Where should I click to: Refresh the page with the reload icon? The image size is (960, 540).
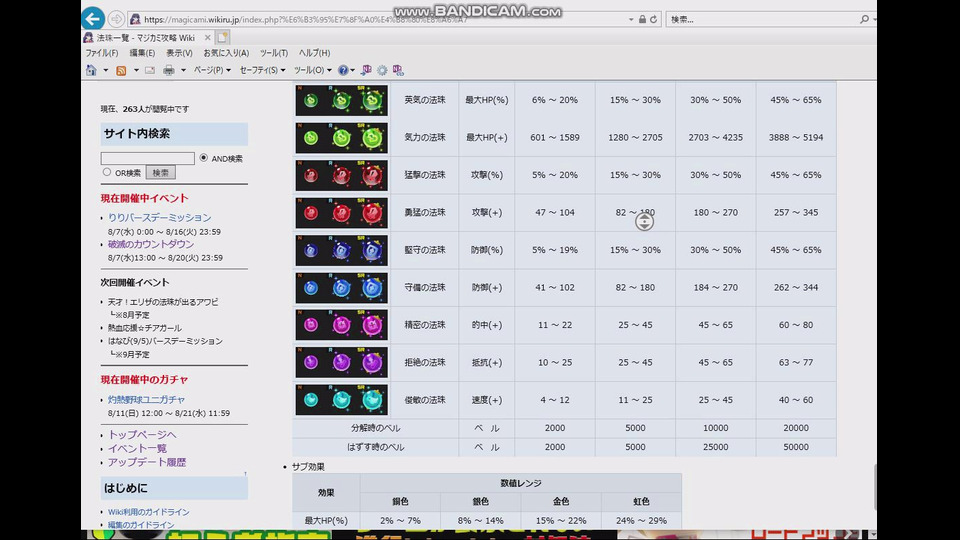tap(653, 20)
